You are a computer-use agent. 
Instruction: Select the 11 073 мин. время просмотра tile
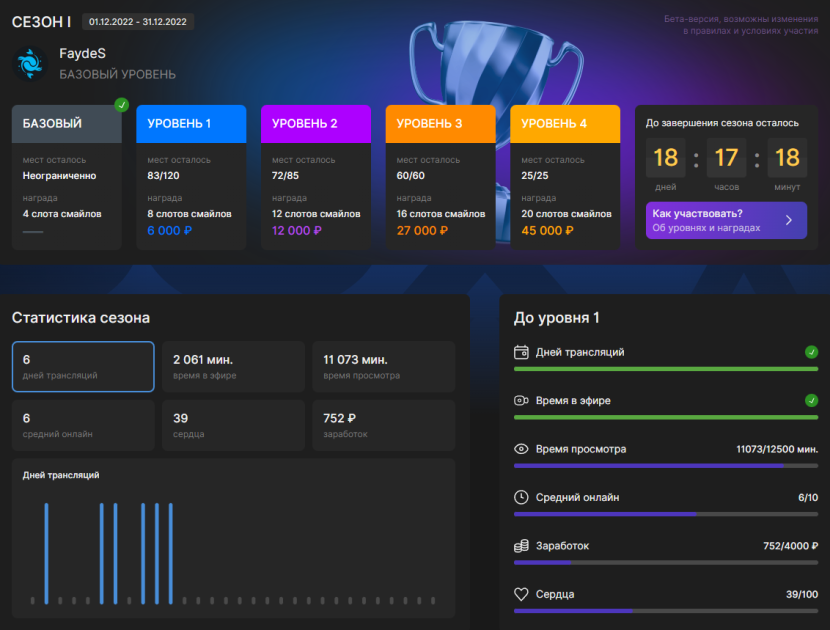coord(384,366)
